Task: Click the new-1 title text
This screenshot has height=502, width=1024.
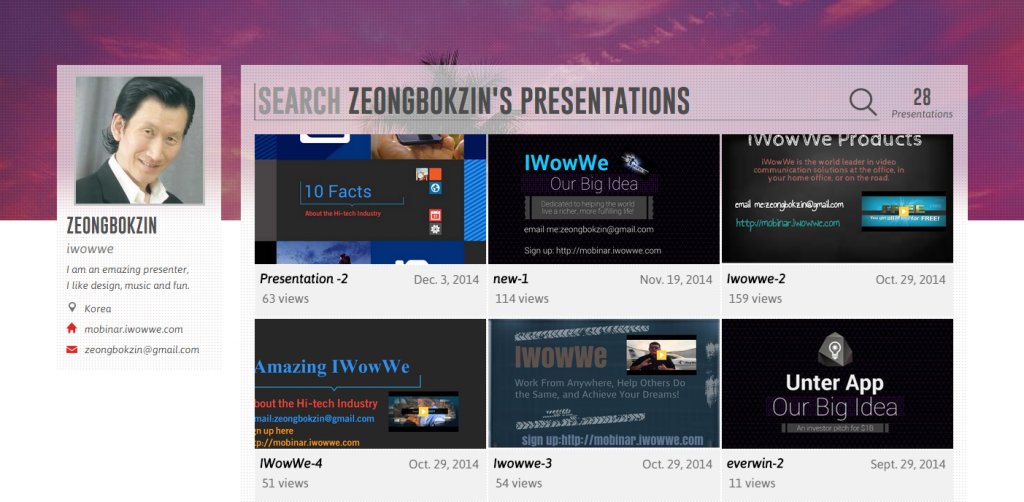Action: 513,279
